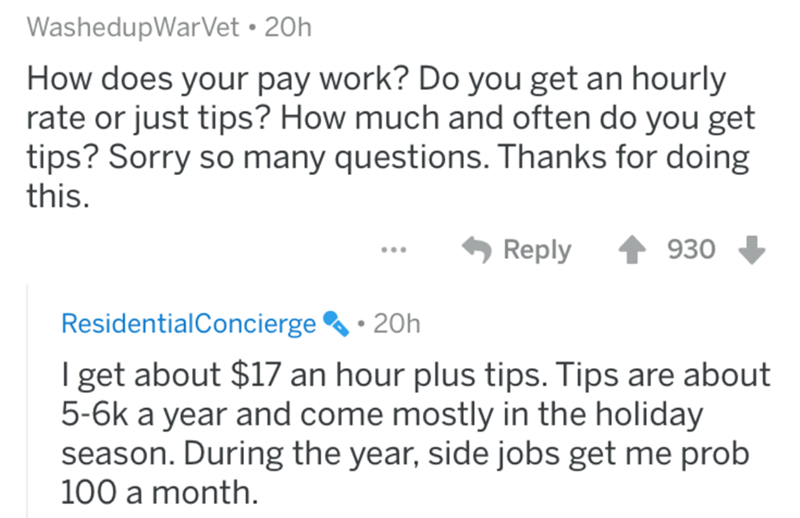The width and height of the screenshot is (800, 518).
Task: Click the blue flair icon beside ResidentialConcierge
Action: [x=333, y=324]
